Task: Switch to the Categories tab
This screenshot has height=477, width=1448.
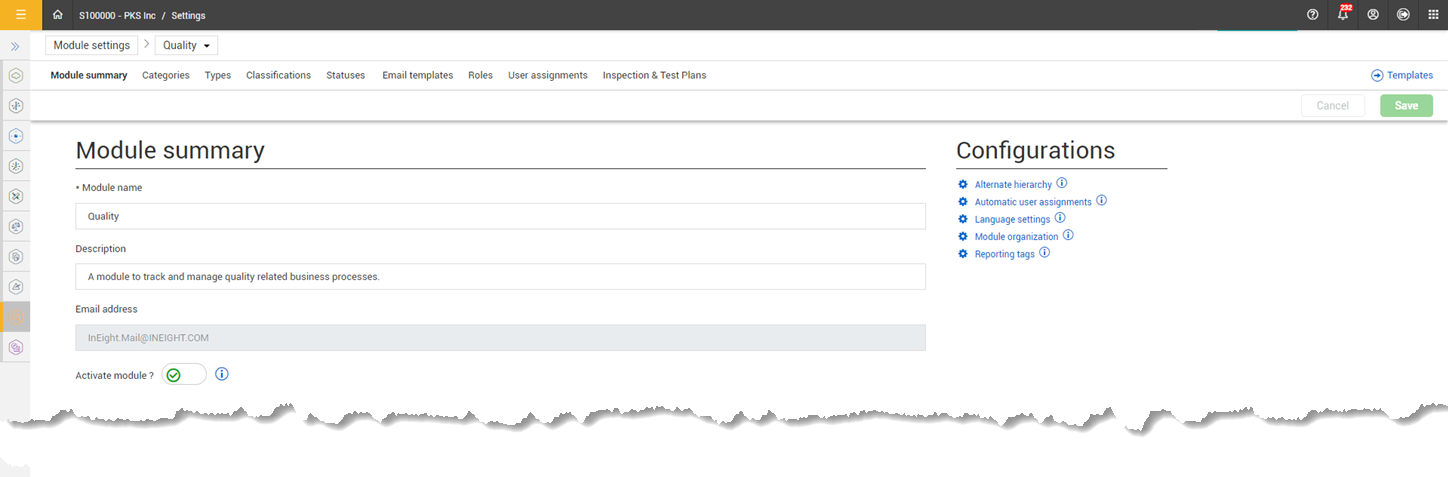Action: click(x=165, y=75)
